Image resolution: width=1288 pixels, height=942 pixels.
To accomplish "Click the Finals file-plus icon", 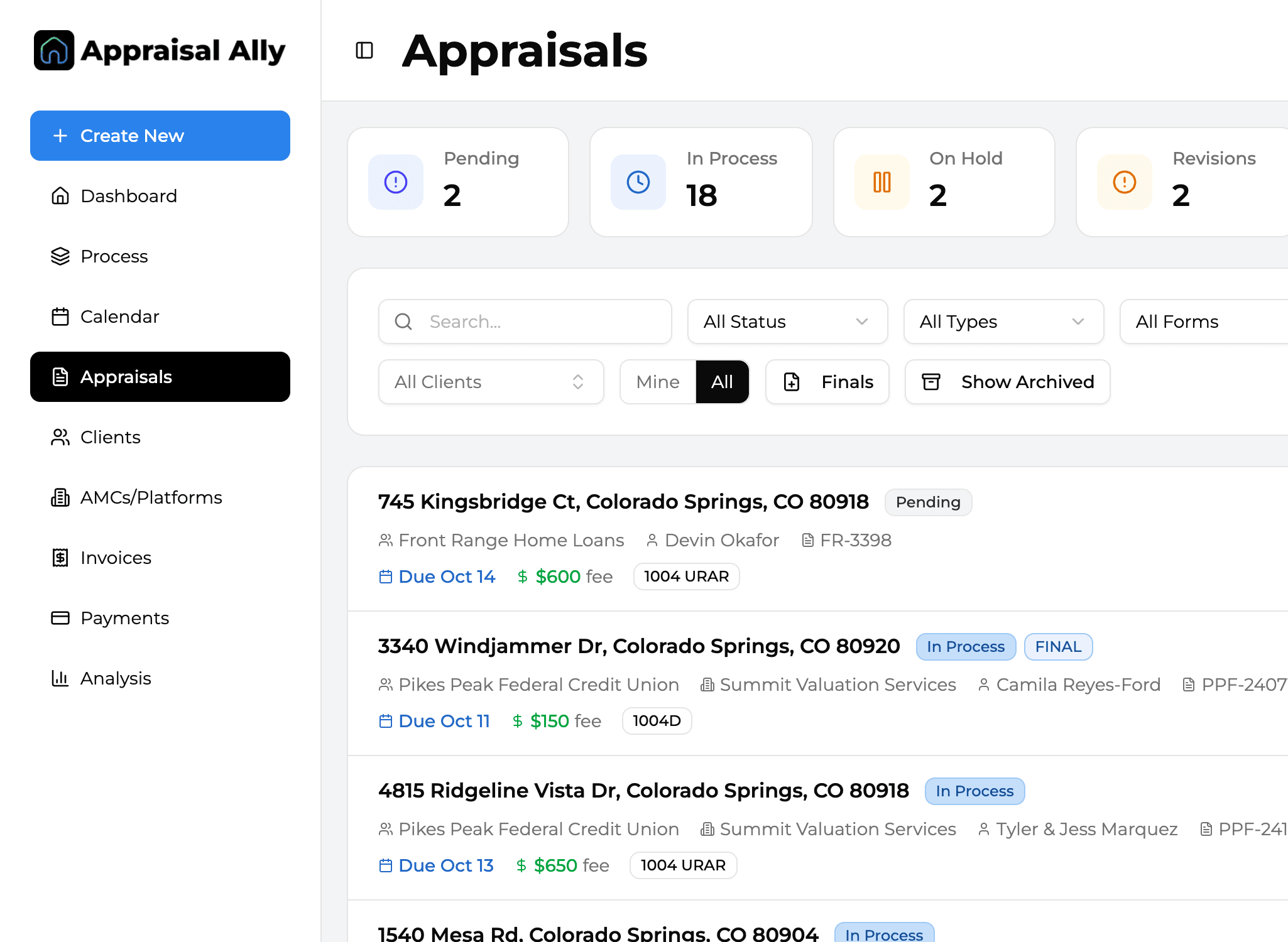I will tap(792, 382).
